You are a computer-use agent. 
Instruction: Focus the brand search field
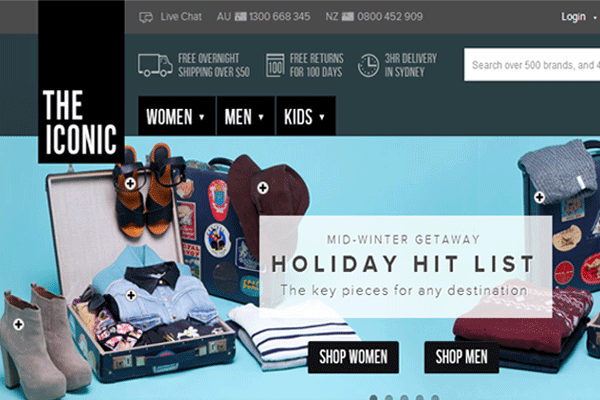tap(532, 65)
